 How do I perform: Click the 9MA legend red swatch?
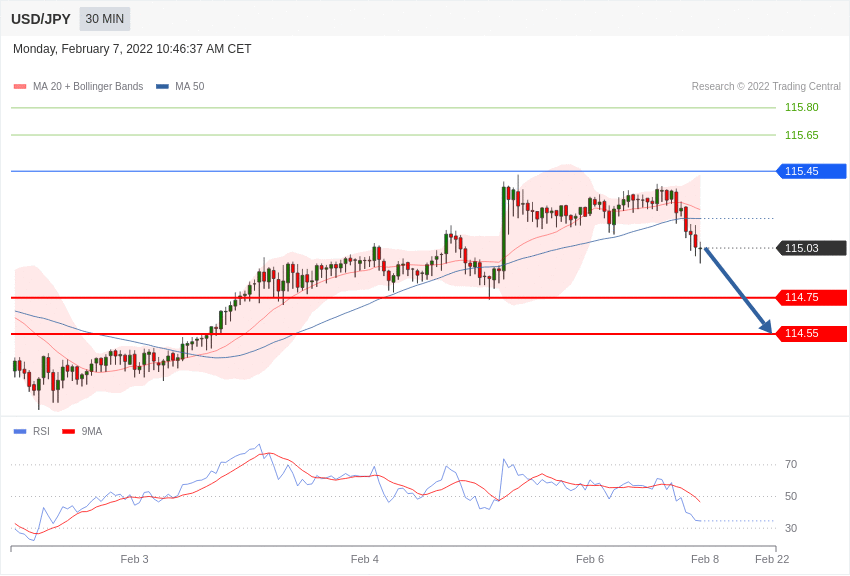point(68,432)
